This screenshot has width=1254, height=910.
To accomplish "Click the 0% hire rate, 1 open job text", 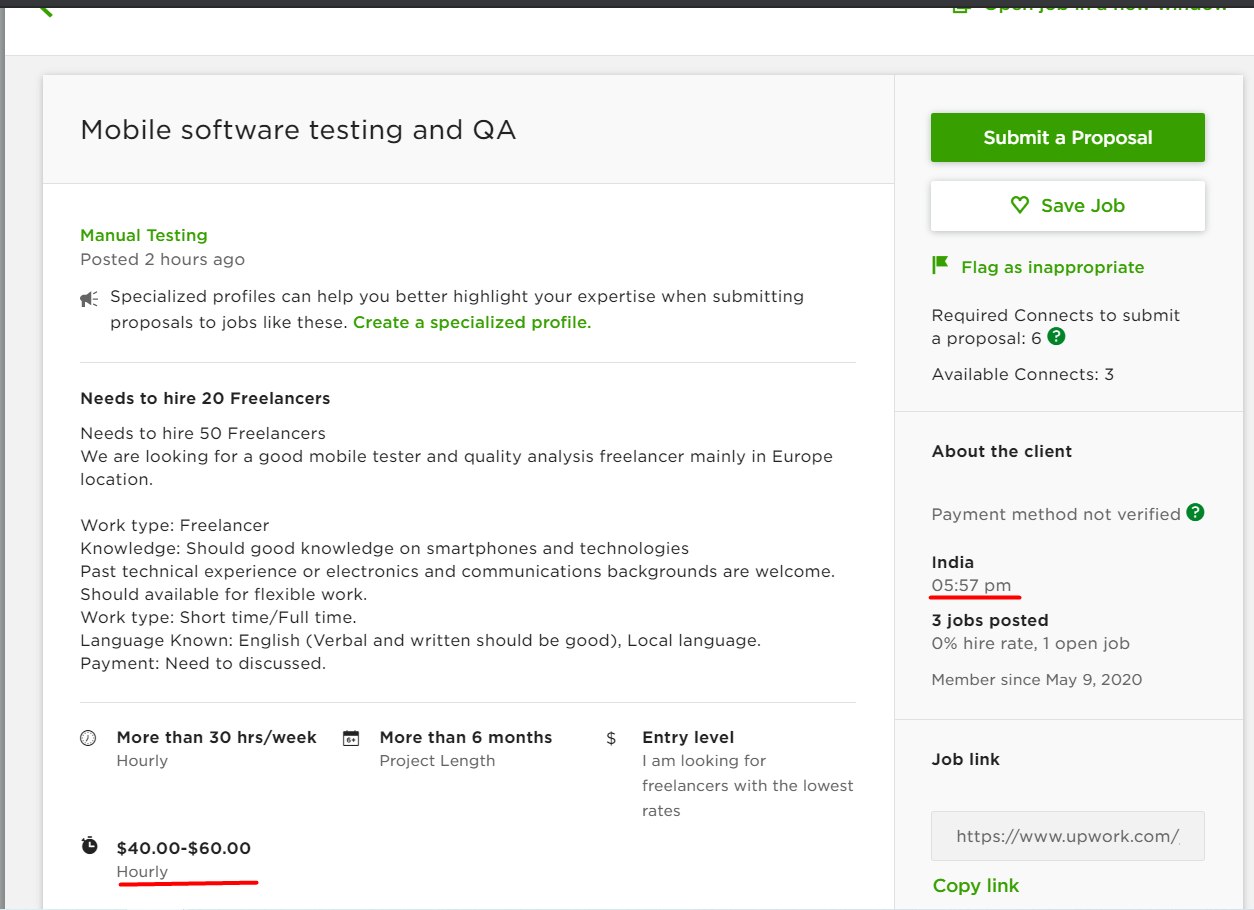I will click(x=1031, y=643).
